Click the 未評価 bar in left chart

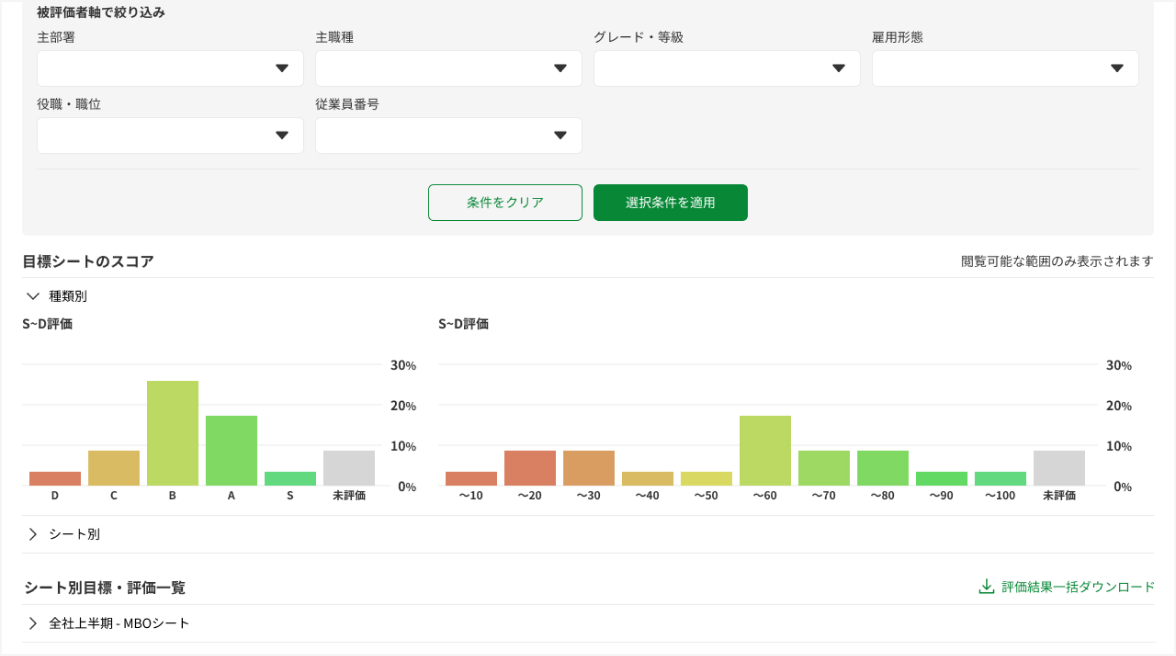click(349, 468)
